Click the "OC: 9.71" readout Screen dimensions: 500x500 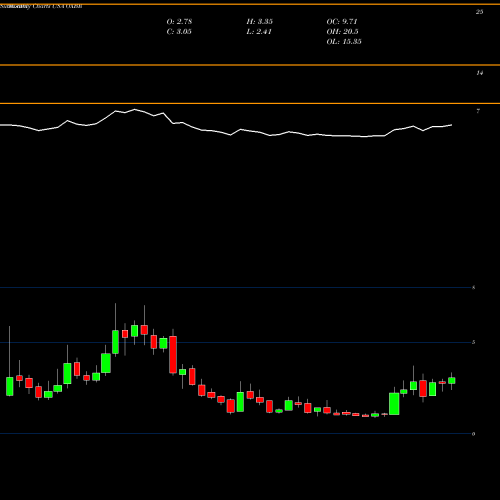tap(342, 22)
